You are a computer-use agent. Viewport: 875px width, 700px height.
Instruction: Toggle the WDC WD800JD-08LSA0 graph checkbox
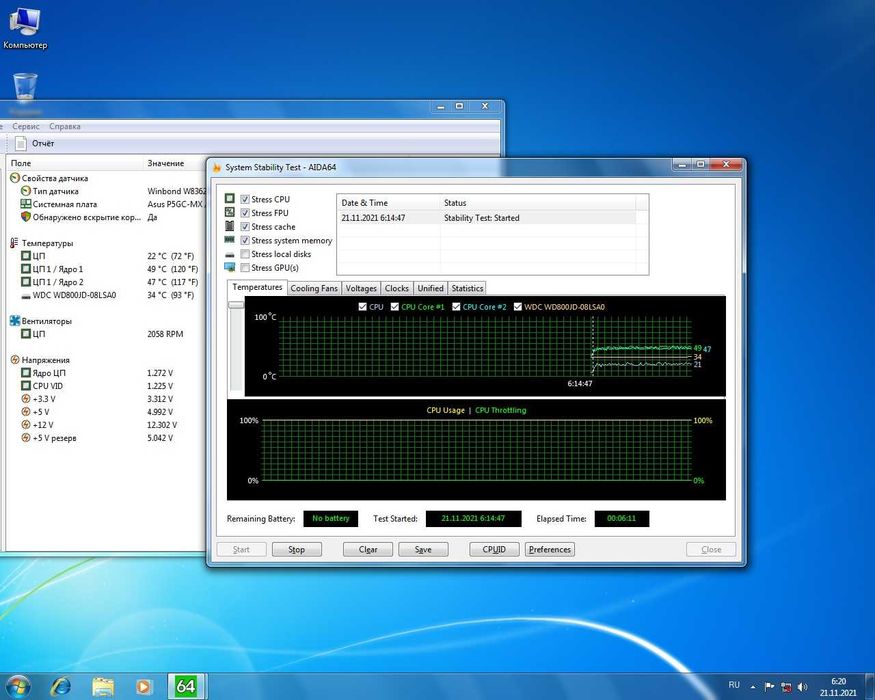click(x=518, y=306)
